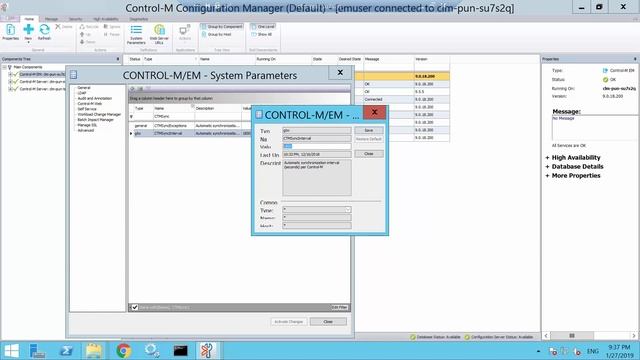
Task: Select Control-M Web category
Action: pyautogui.click(x=89, y=104)
